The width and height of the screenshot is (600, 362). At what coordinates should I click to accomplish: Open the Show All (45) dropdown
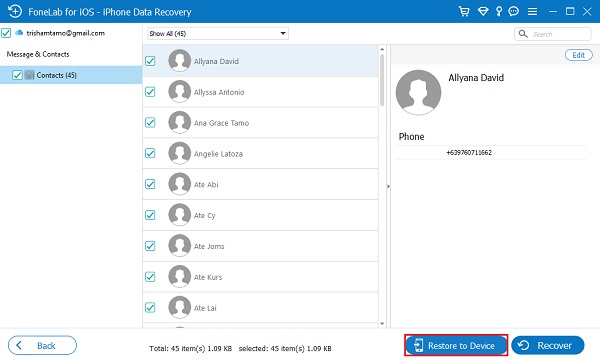218,34
